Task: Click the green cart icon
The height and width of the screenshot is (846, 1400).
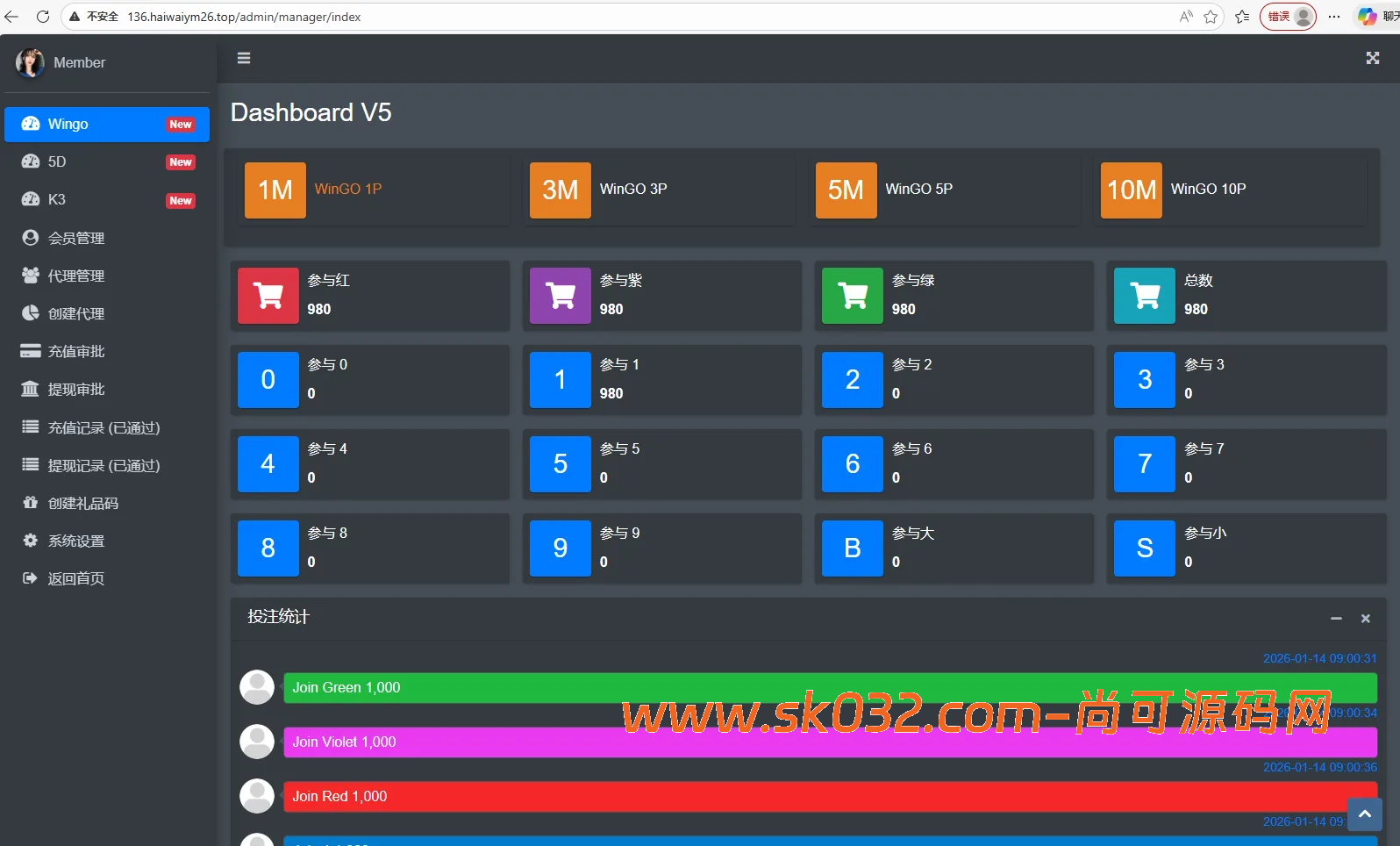Action: coord(853,296)
